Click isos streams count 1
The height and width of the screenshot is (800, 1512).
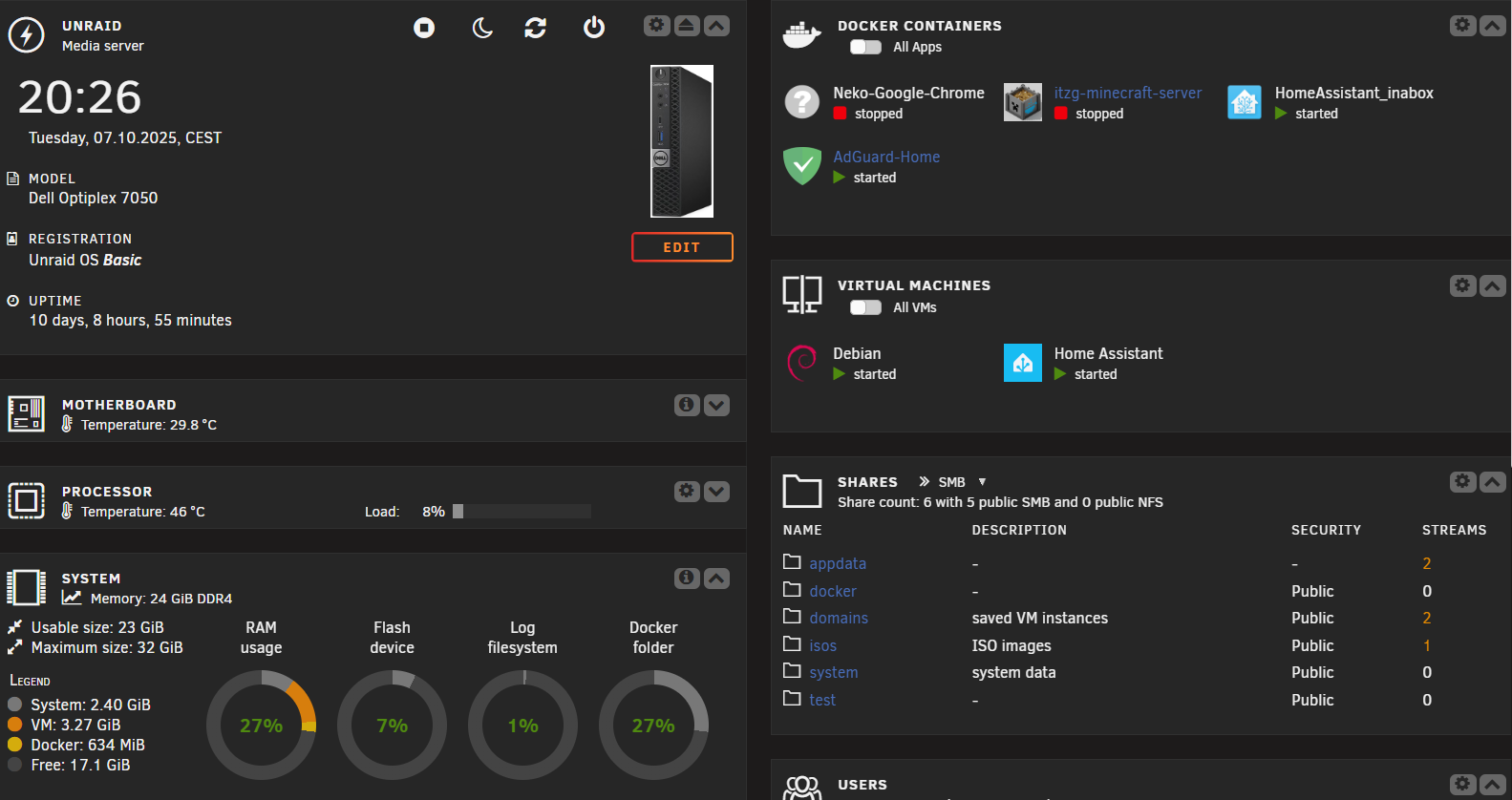point(1427,645)
